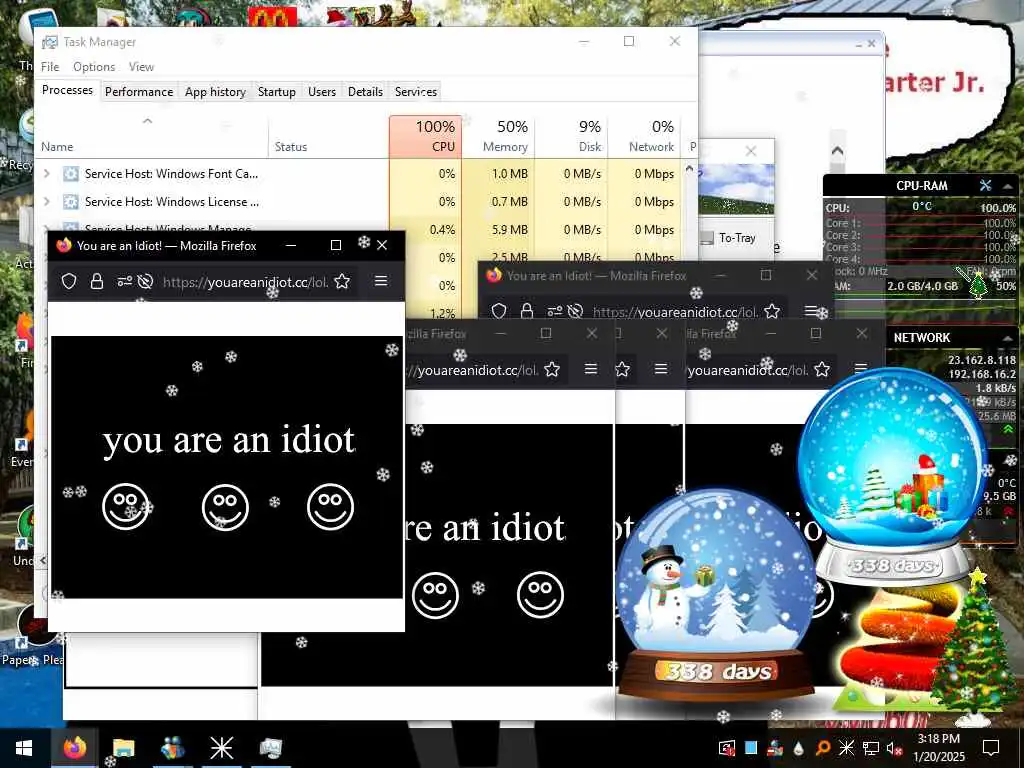The height and width of the screenshot is (768, 1024).
Task: Switch to the Services tab
Action: (x=416, y=91)
